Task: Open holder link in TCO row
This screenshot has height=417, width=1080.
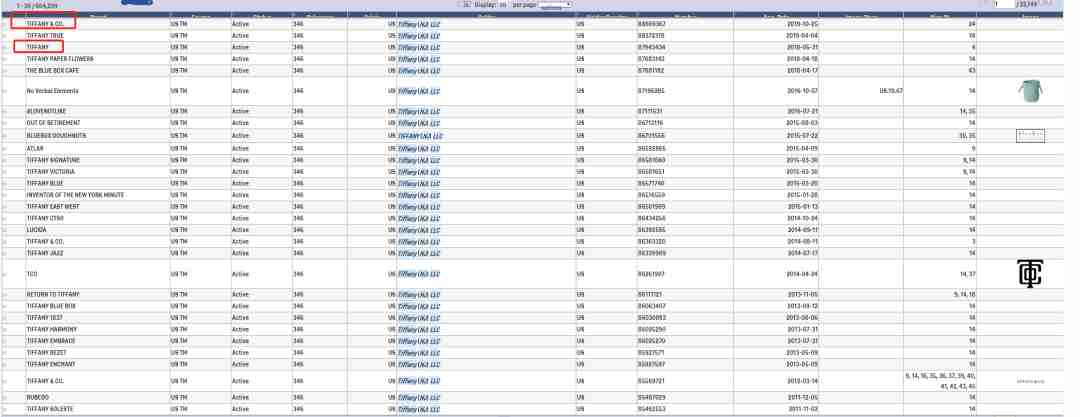Action: (x=419, y=274)
